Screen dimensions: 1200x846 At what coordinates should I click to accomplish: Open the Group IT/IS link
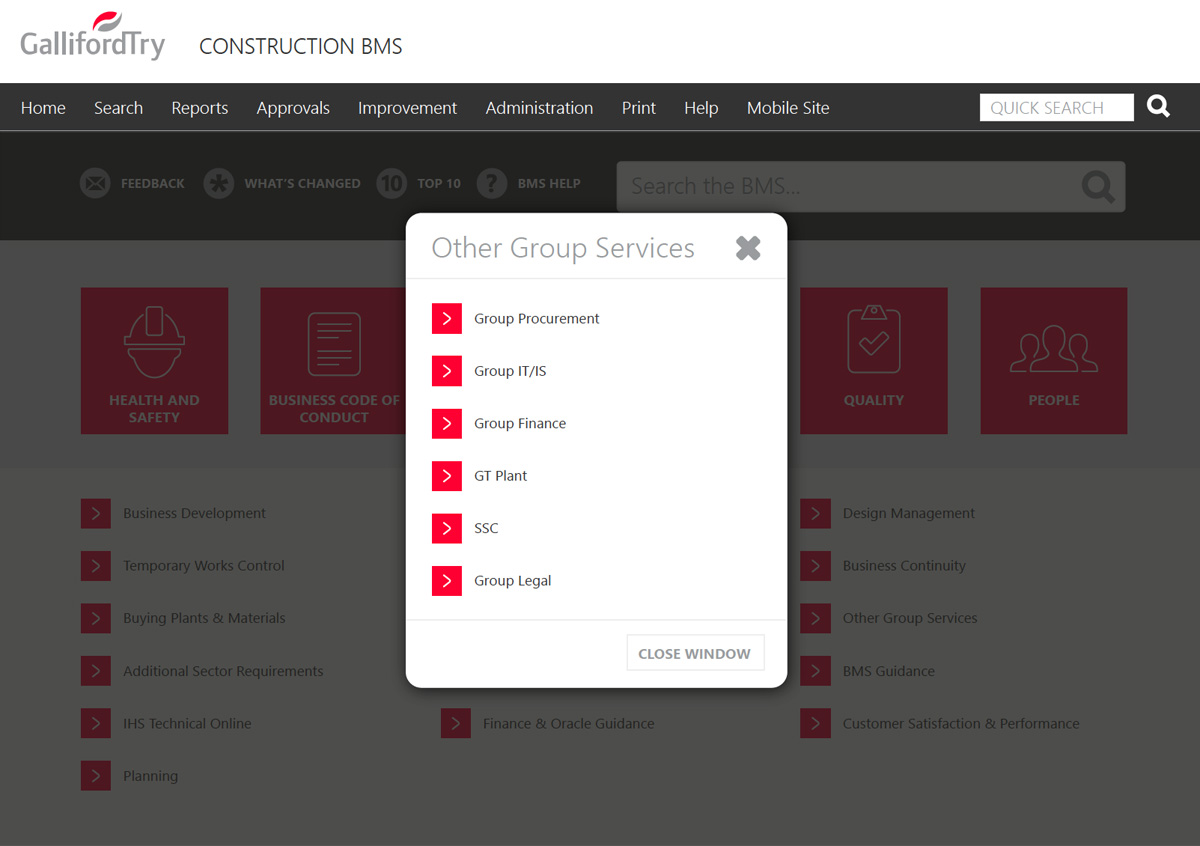(x=510, y=371)
